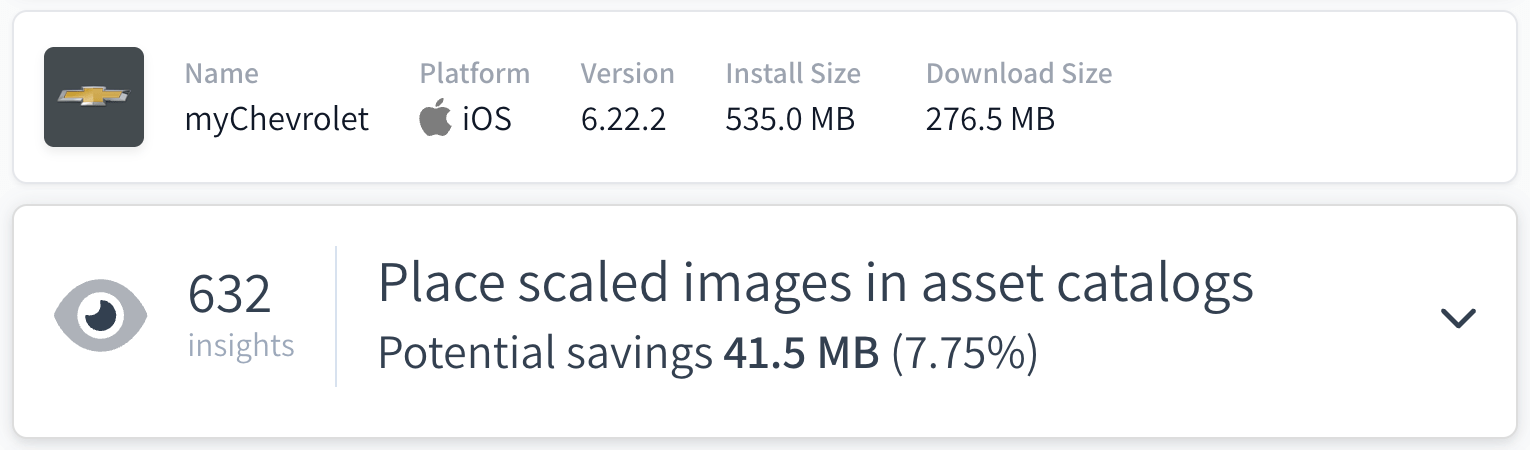Click version number 6.22.2
The image size is (1530, 450).
623,120
